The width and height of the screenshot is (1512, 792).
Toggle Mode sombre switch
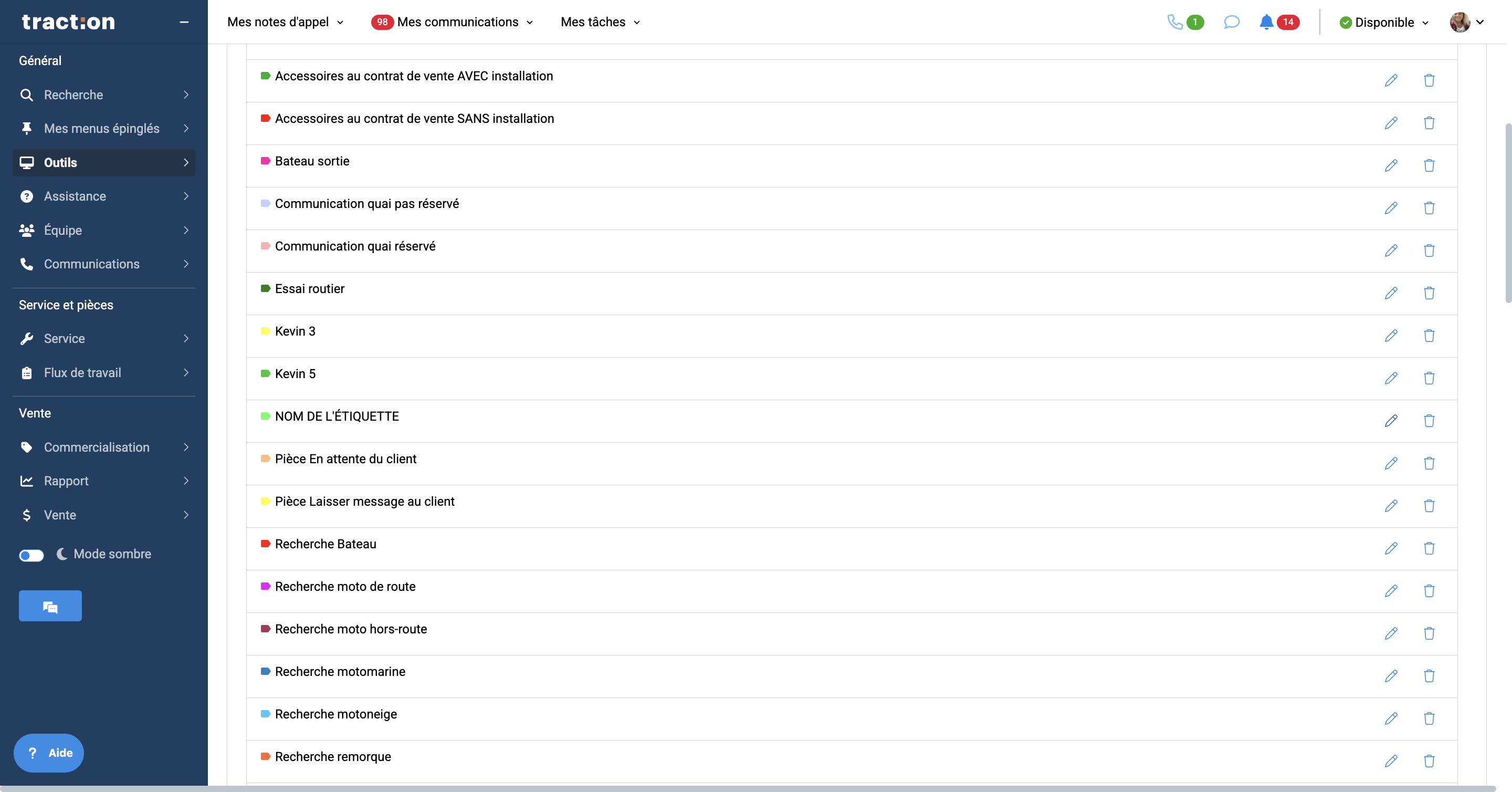(31, 555)
